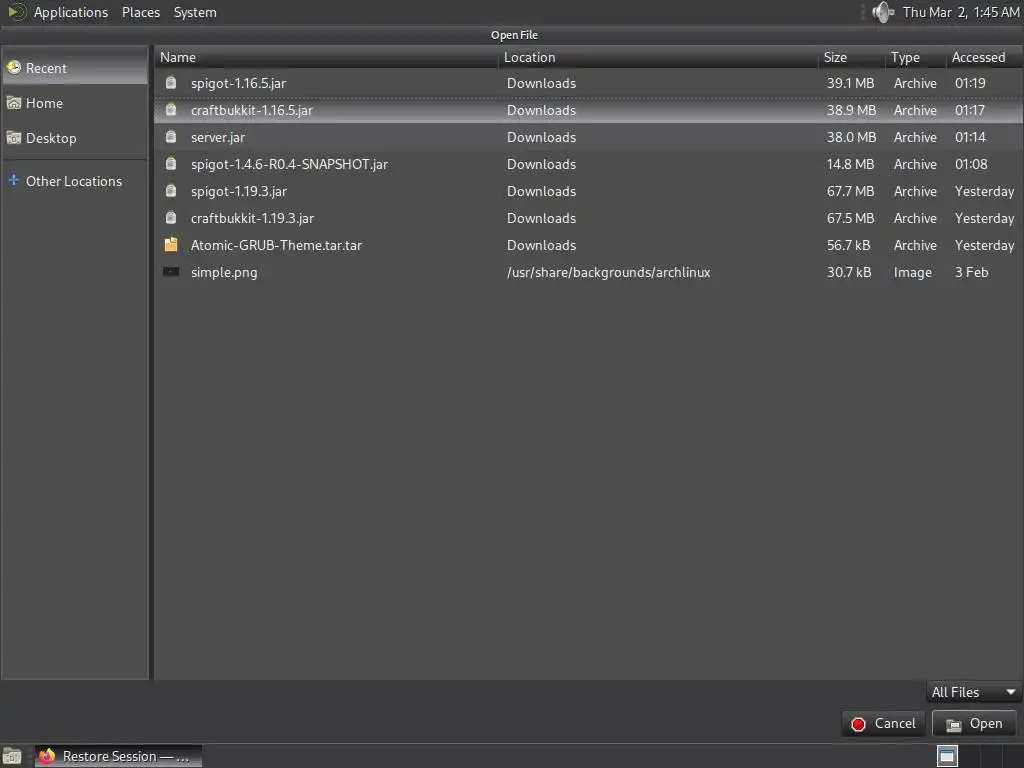Click the Downloads location of server.jar
Screen dimensions: 1024x768
(x=541, y=137)
